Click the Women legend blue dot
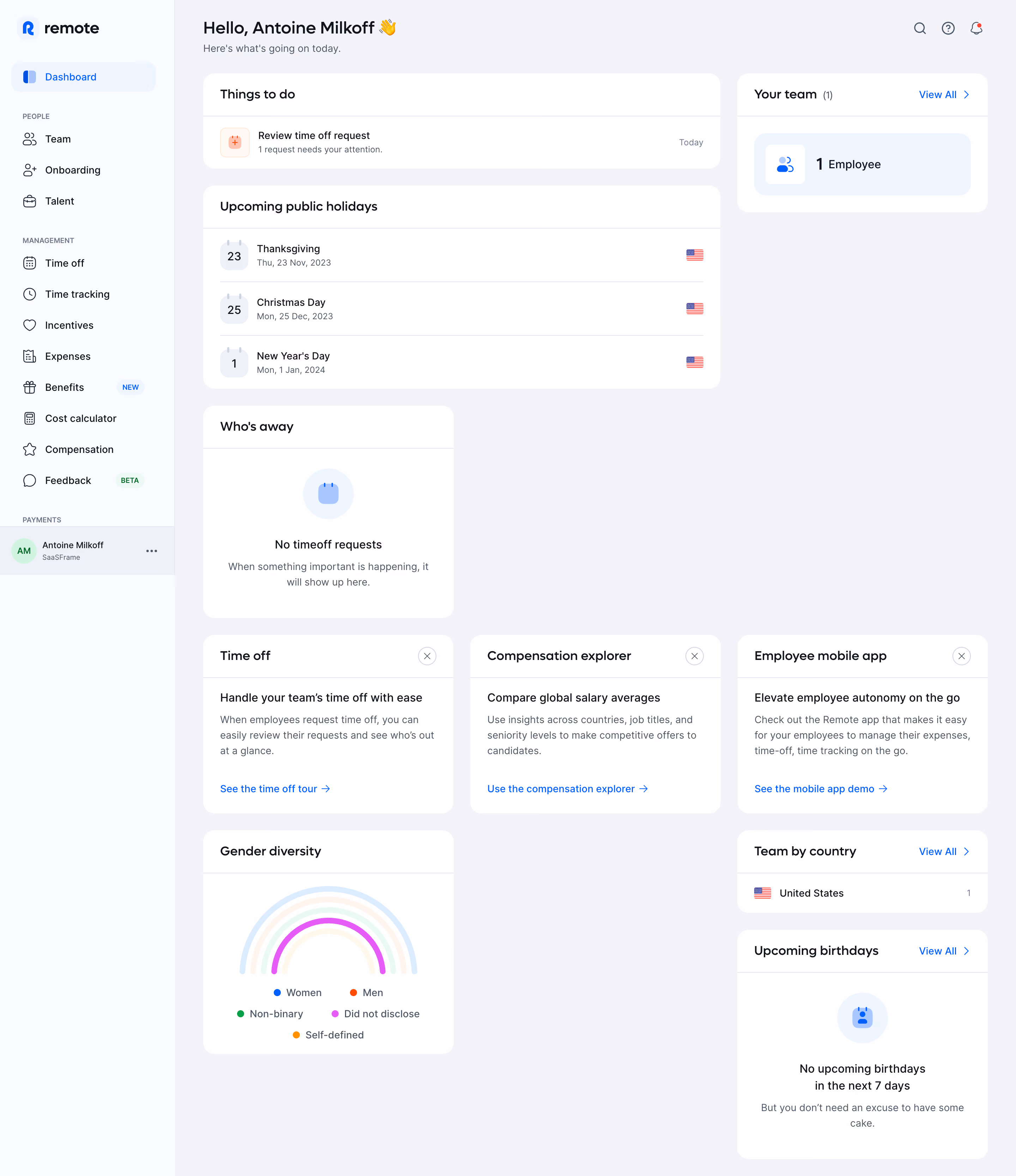This screenshot has width=1016, height=1176. click(x=278, y=993)
